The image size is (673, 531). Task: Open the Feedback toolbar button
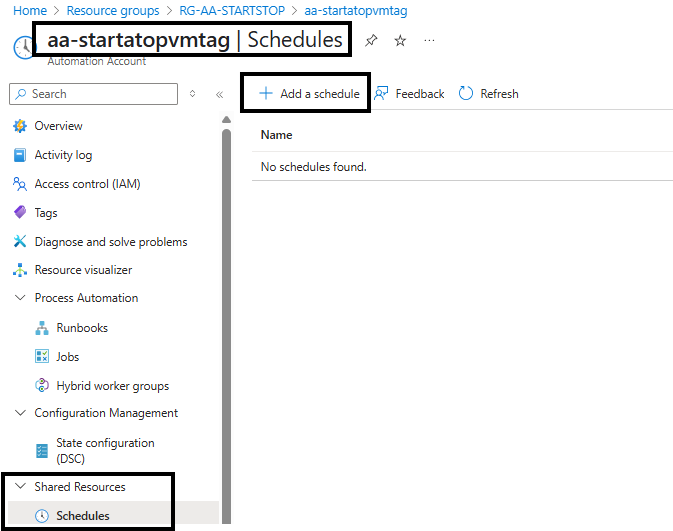[409, 94]
